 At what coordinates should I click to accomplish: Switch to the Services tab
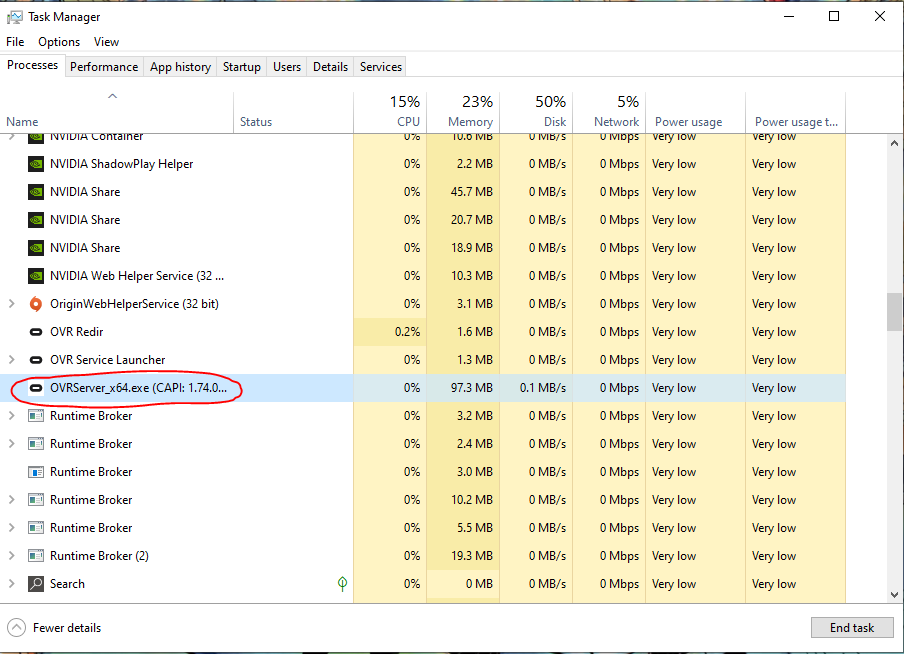(381, 67)
